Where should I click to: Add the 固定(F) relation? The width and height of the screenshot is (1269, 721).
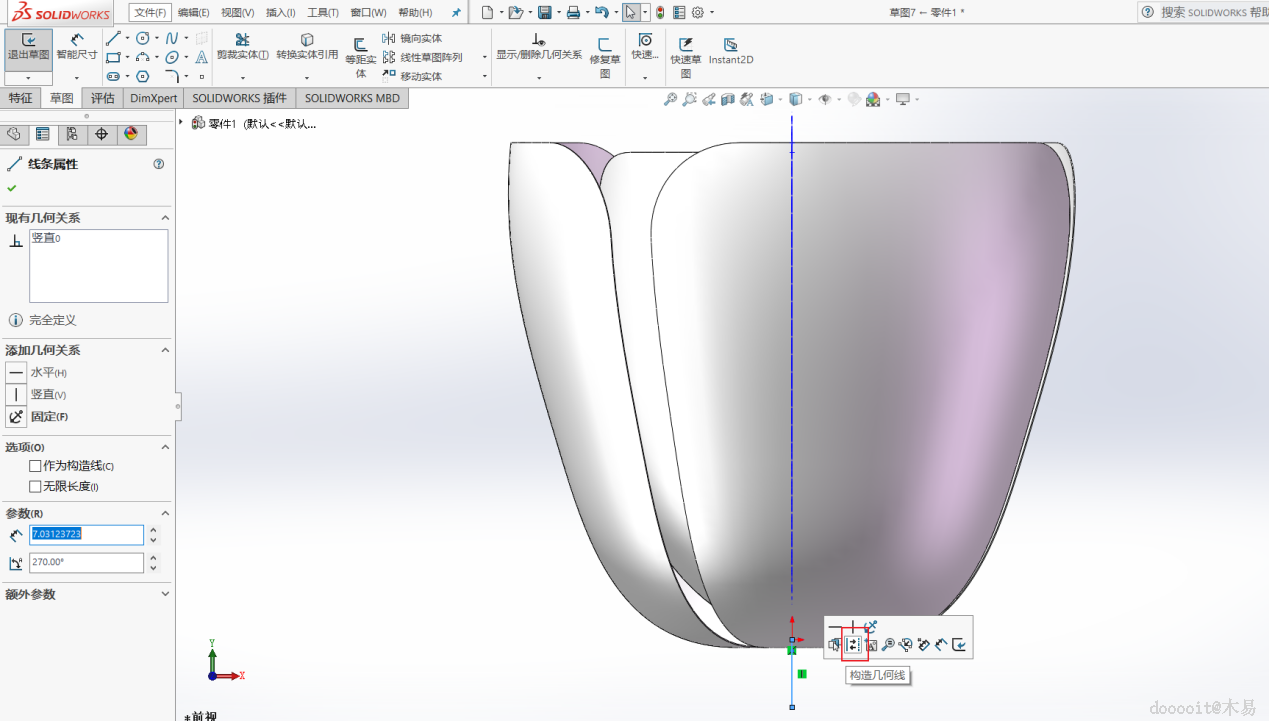coord(16,417)
